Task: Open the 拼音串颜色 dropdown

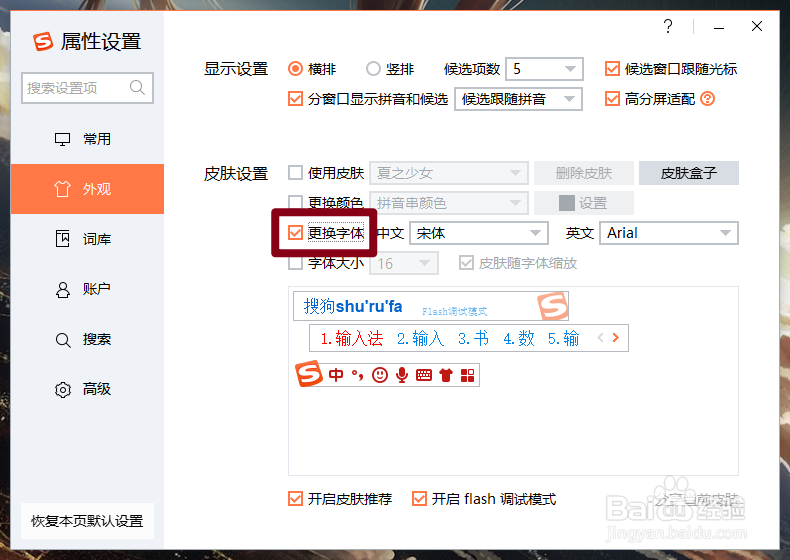Action: pyautogui.click(x=449, y=203)
